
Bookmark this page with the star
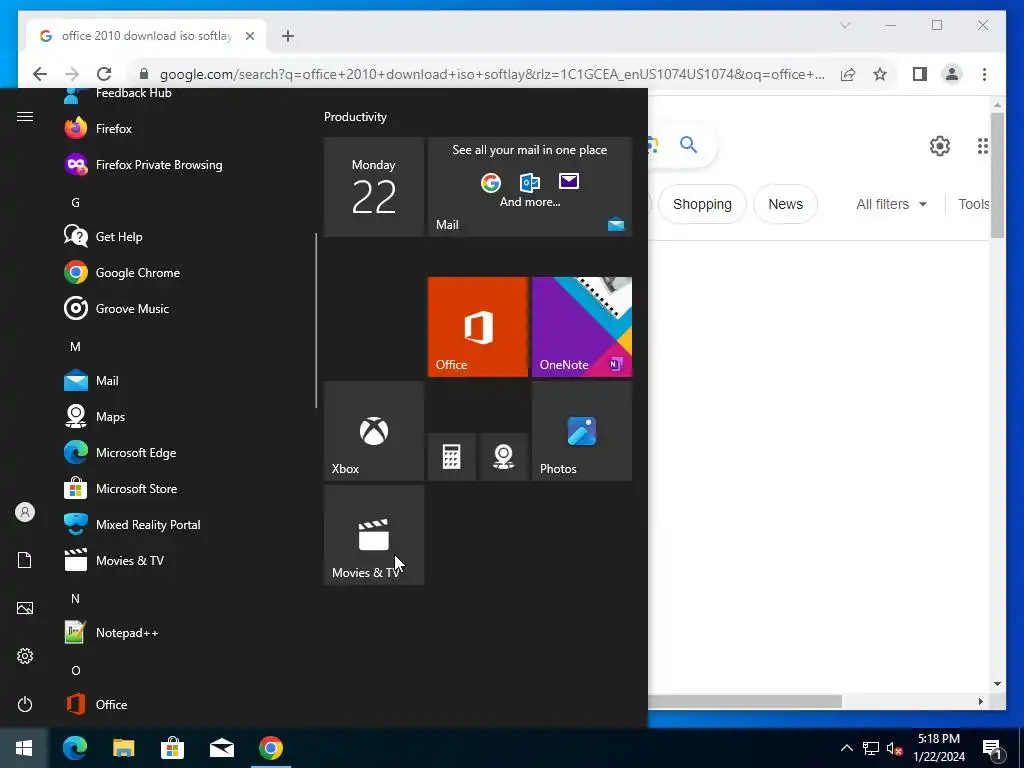(880, 74)
